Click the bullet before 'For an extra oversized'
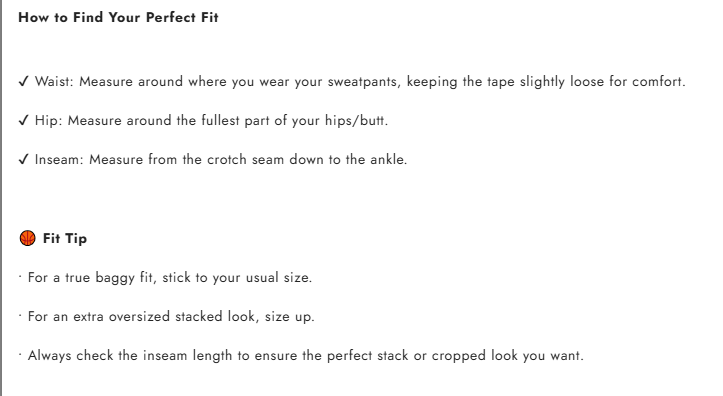The image size is (723, 396). tap(20, 316)
